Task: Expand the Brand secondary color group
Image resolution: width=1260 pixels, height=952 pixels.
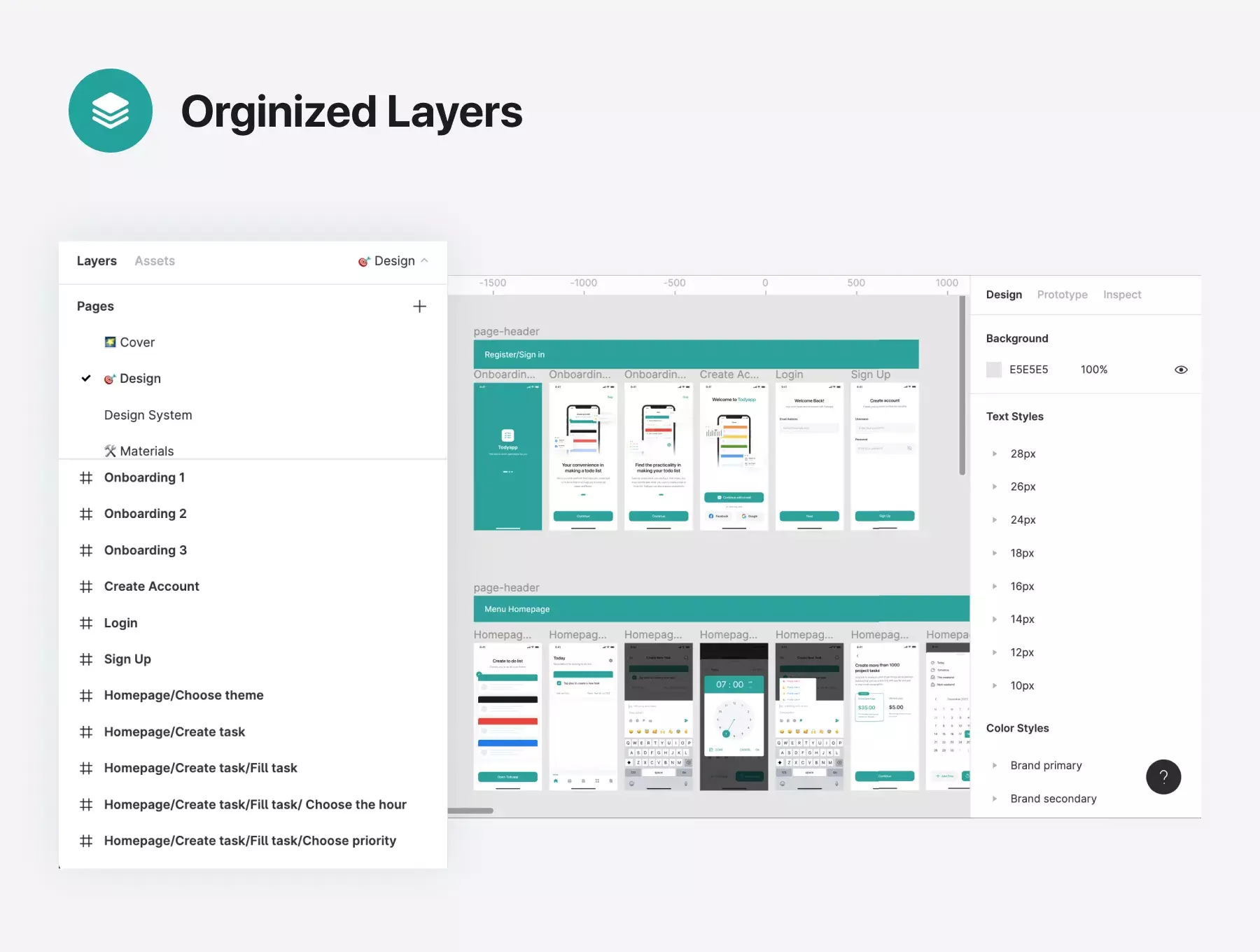Action: [x=995, y=799]
